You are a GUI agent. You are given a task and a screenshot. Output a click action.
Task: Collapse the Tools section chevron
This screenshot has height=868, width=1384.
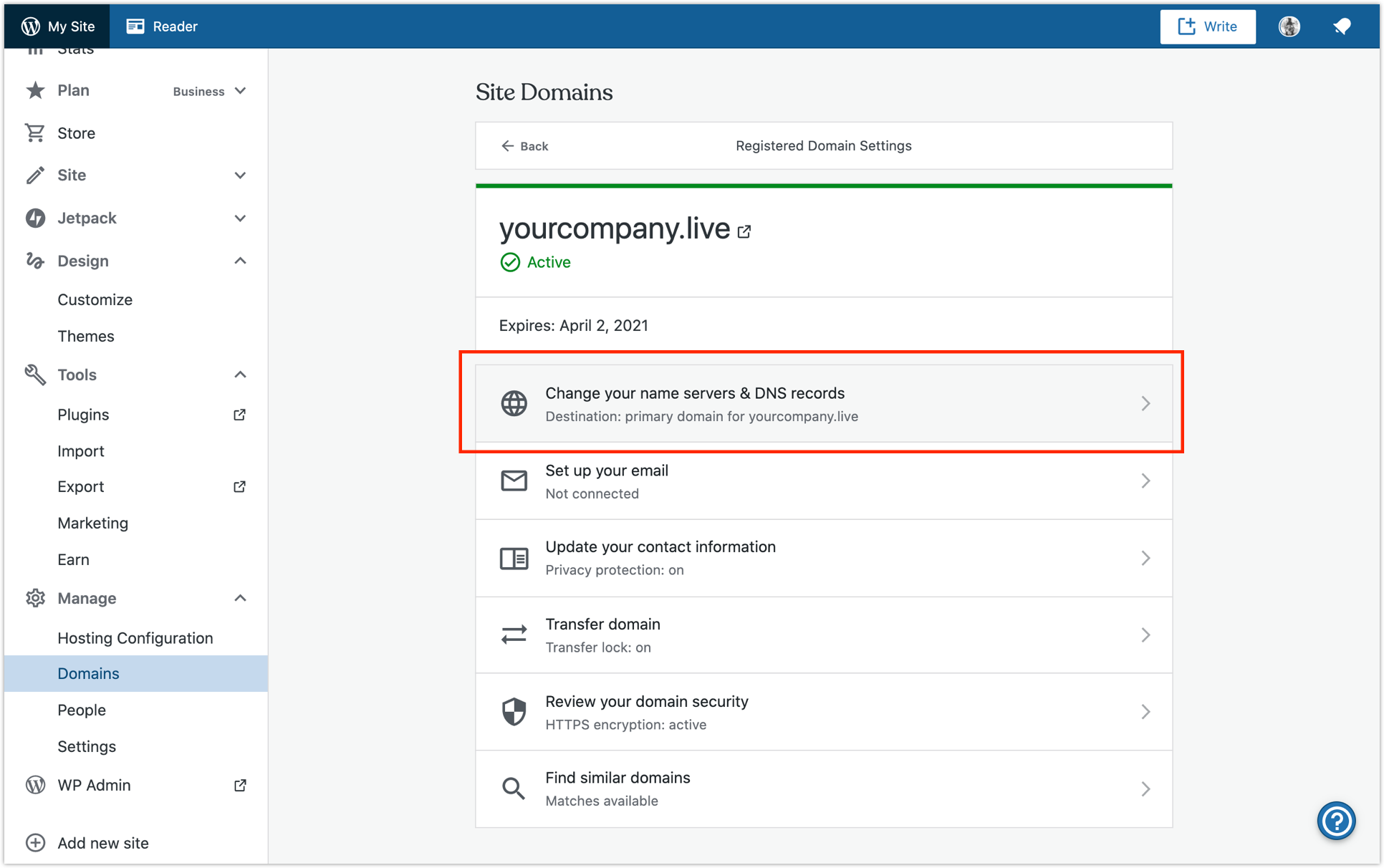click(x=240, y=375)
